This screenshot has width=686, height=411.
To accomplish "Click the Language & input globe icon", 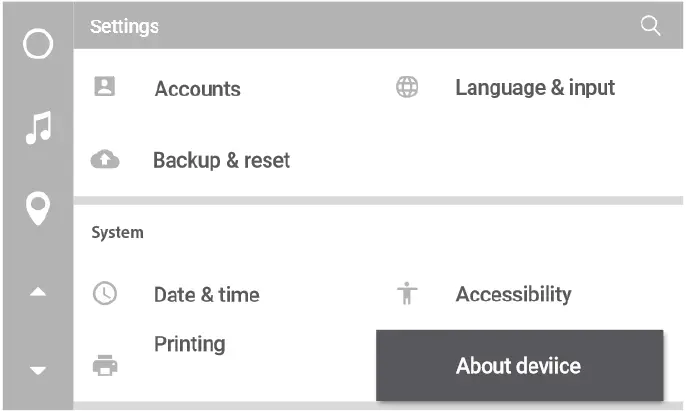I will 407,87.
